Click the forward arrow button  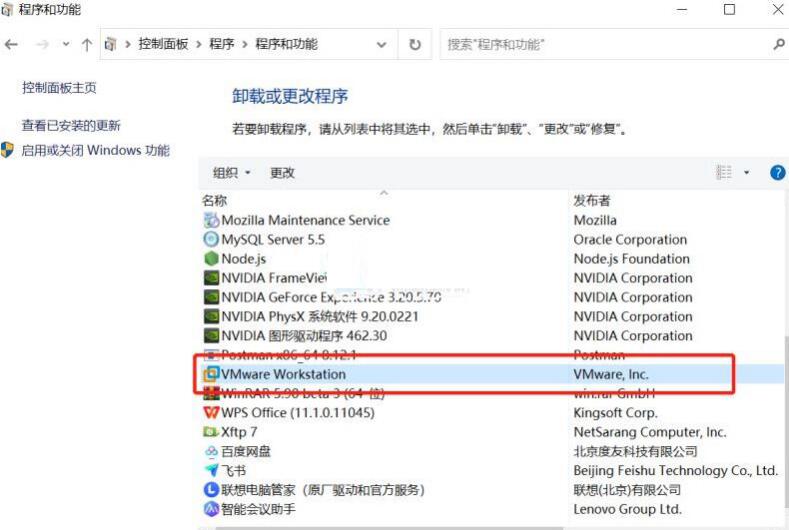pos(42,45)
